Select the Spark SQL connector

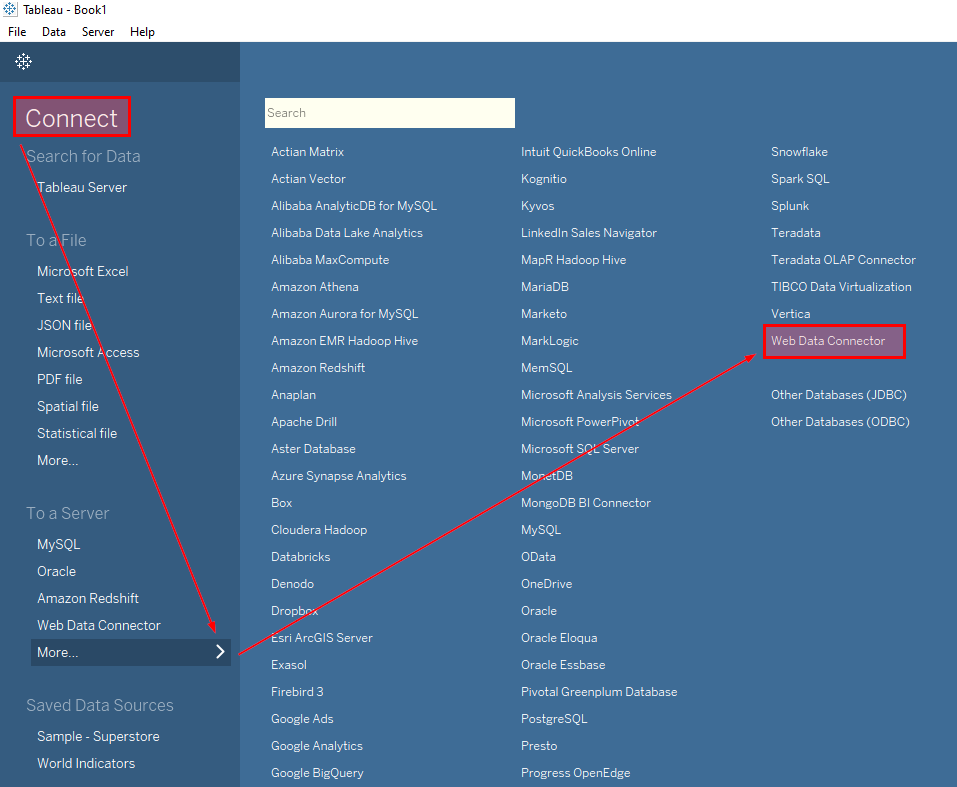(800, 178)
